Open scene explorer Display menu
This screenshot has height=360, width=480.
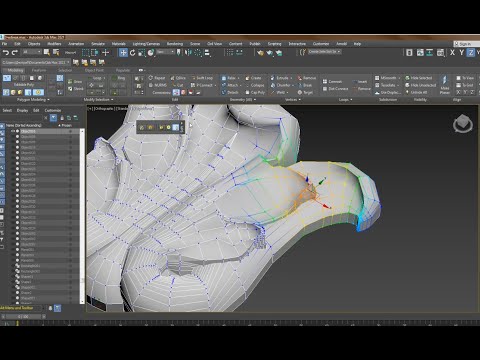click(22, 110)
